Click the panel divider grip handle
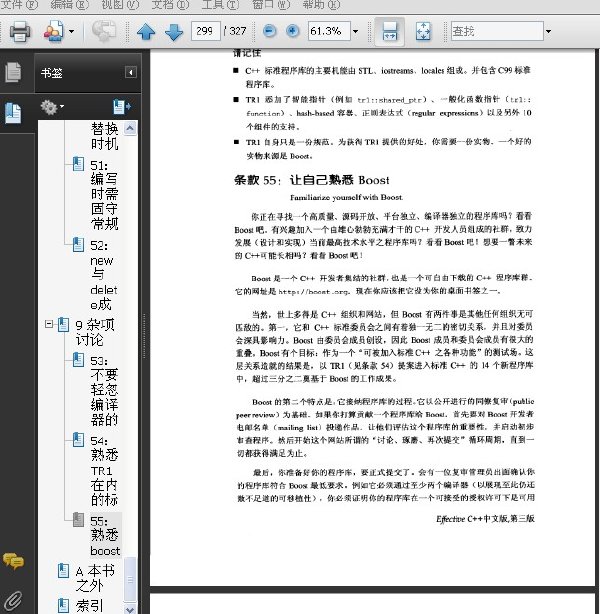The width and height of the screenshot is (600, 614). tap(144, 336)
